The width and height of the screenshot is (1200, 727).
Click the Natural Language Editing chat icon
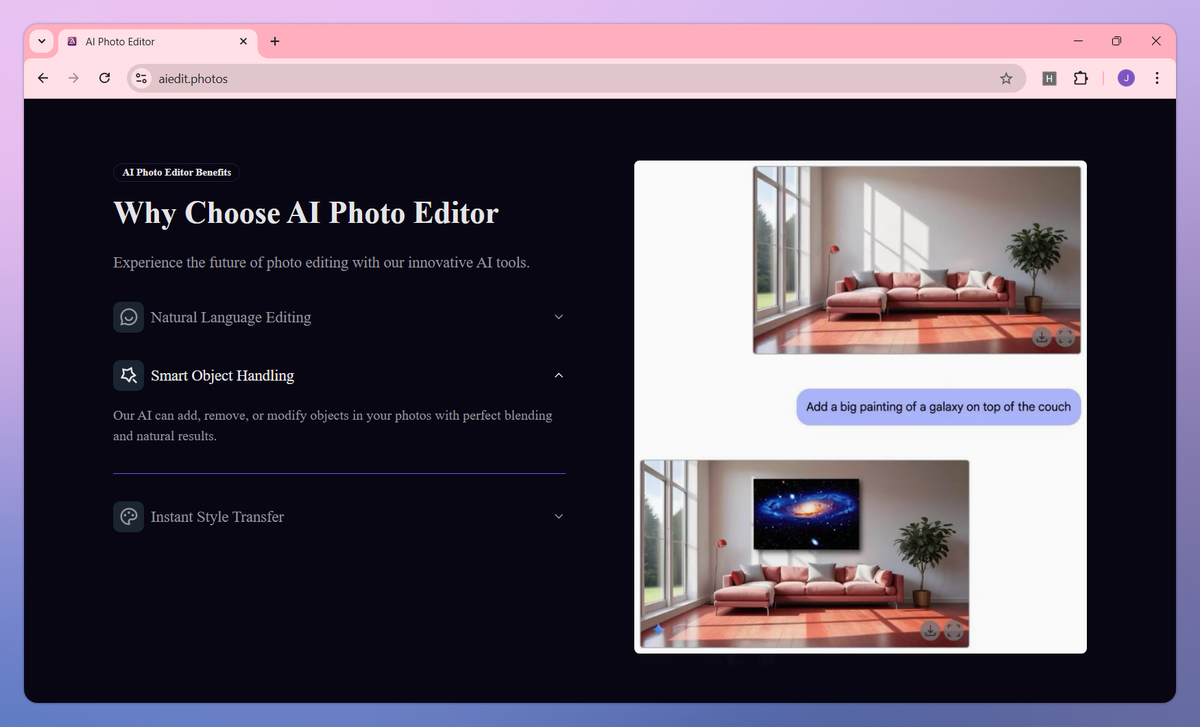128,317
